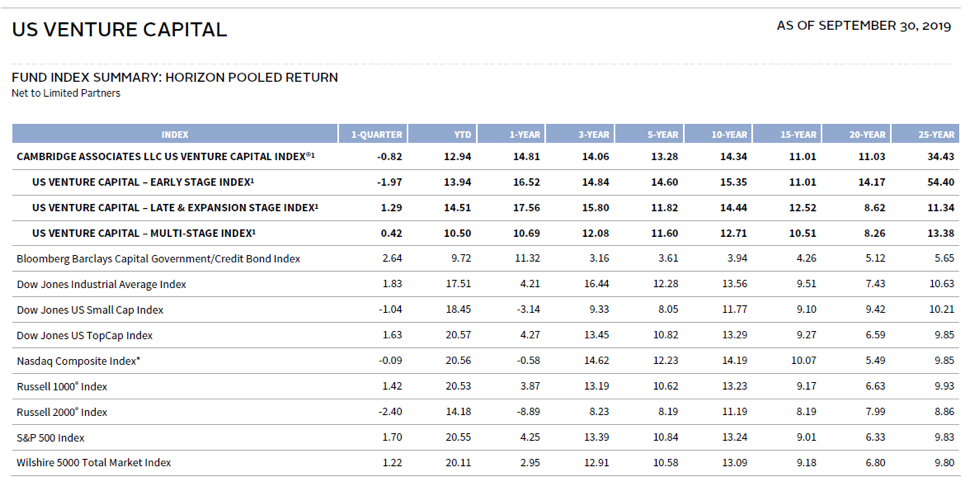974x485 pixels.
Task: Click Wilshire 5000 25-year value 9.80
Action: point(944,463)
